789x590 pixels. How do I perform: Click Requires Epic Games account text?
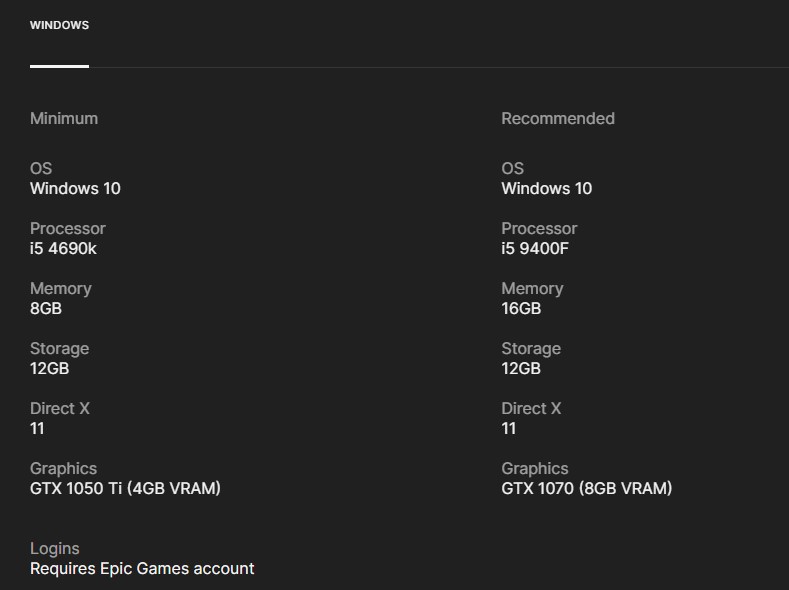(142, 568)
